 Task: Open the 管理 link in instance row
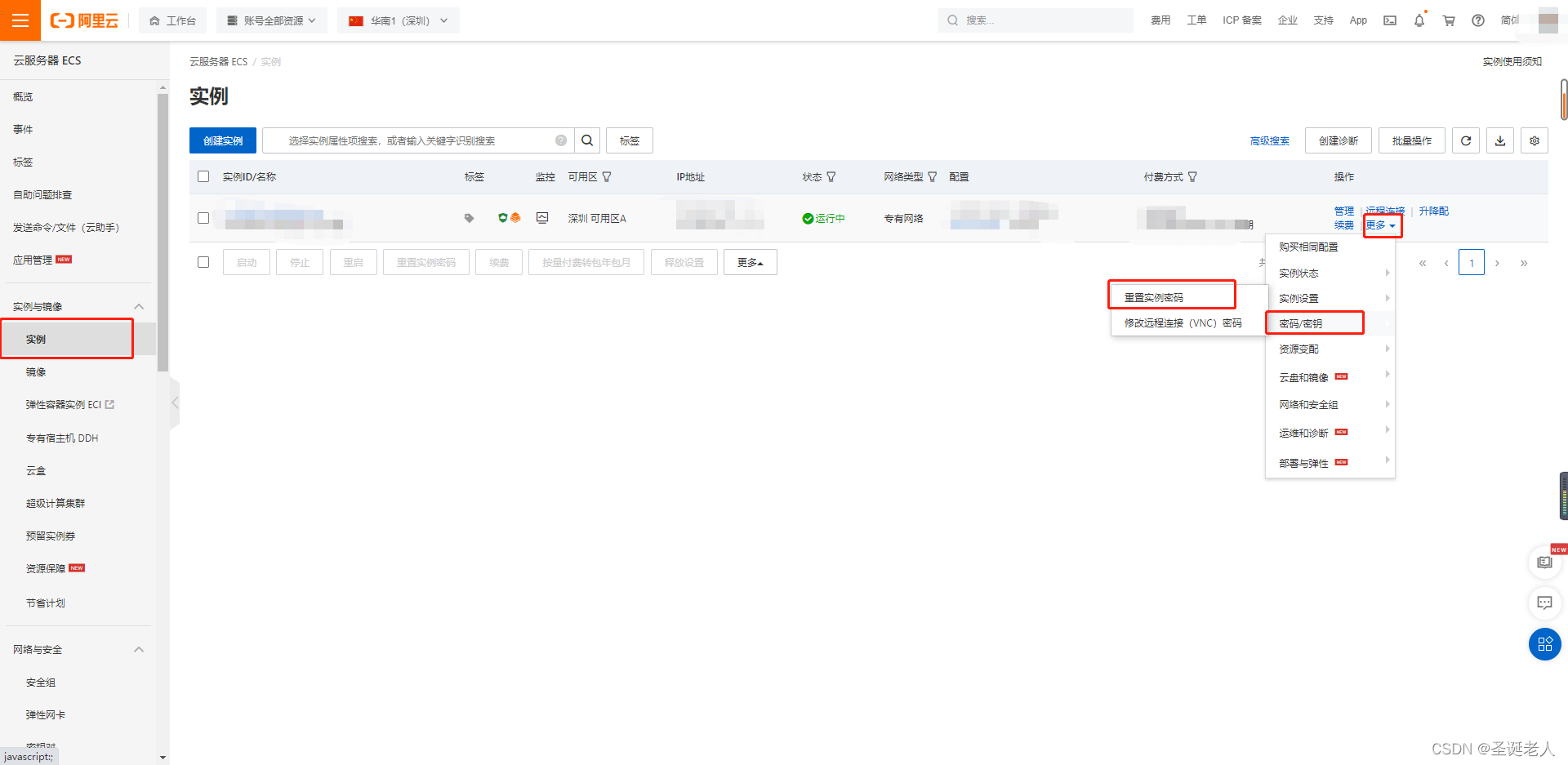1343,211
